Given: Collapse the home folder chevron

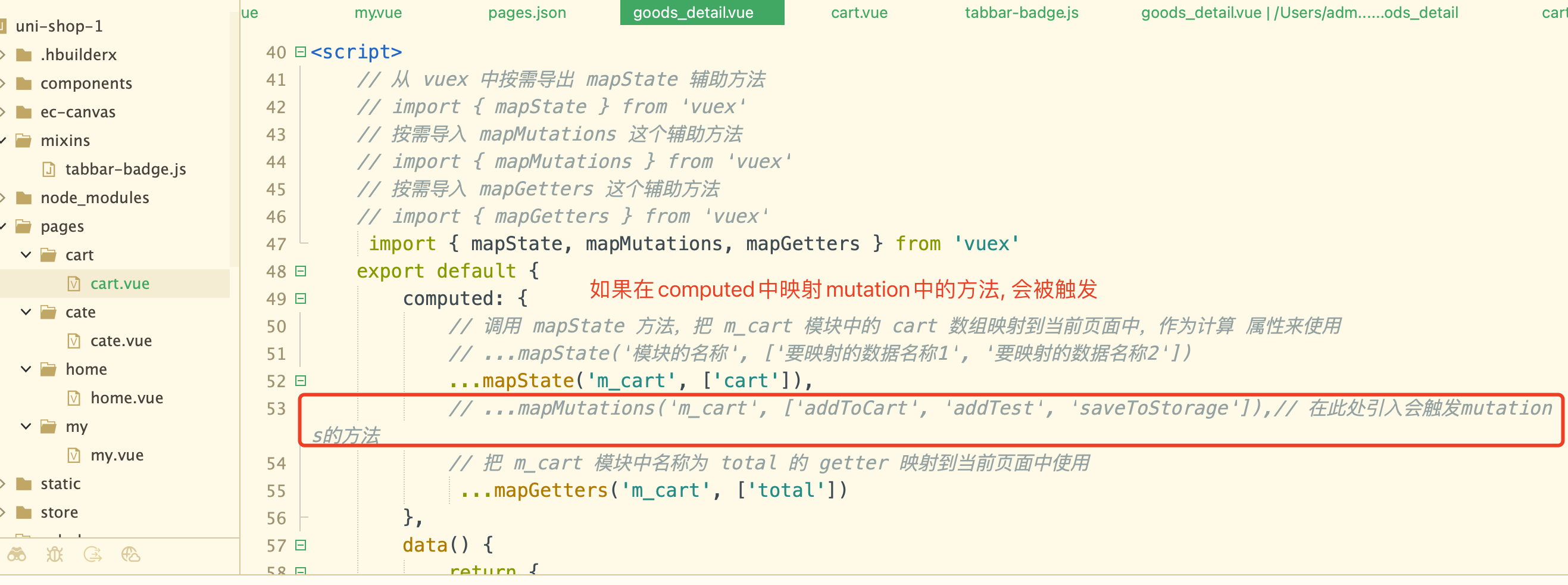Looking at the screenshot, I should tap(26, 369).
